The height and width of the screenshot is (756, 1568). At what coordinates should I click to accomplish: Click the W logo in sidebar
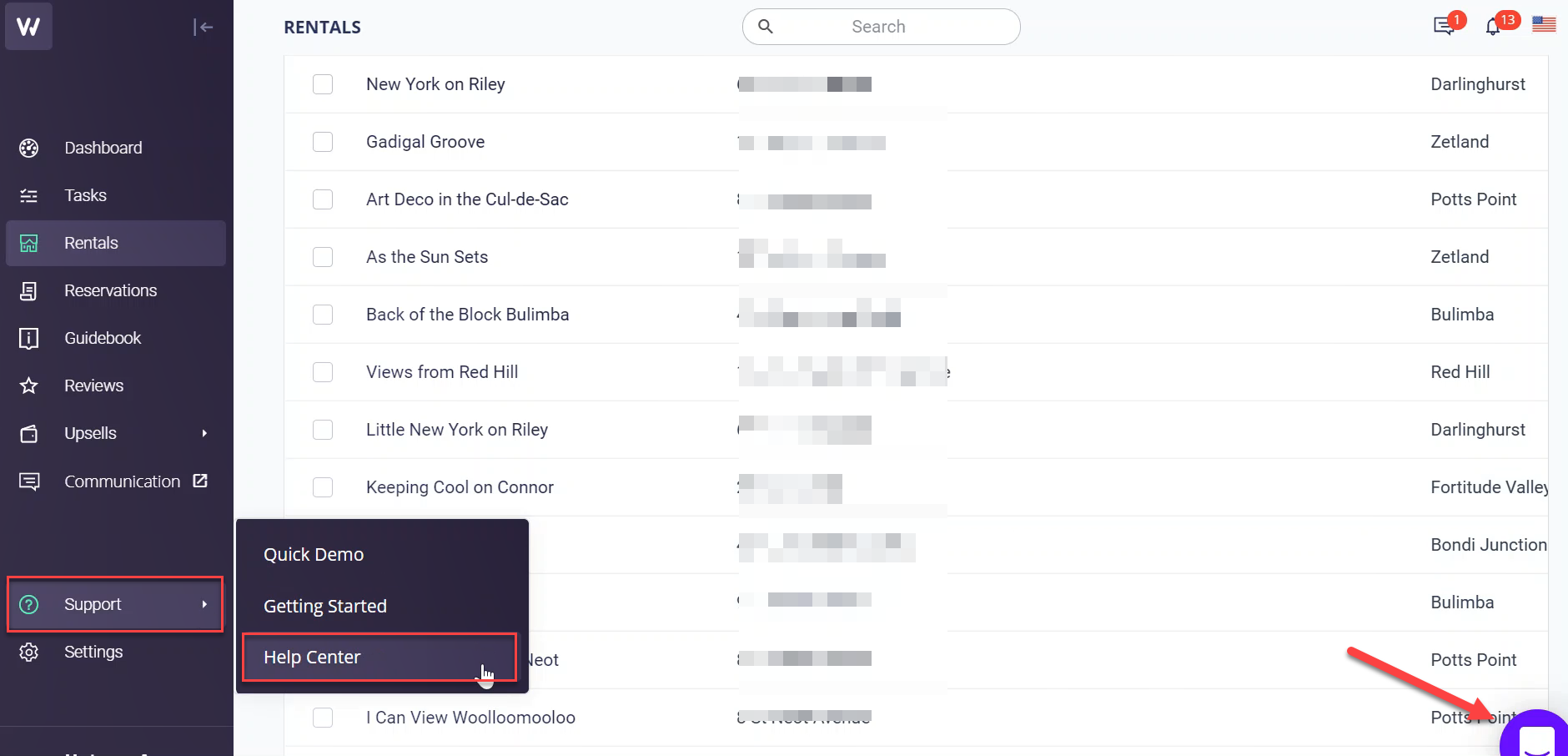coord(28,27)
